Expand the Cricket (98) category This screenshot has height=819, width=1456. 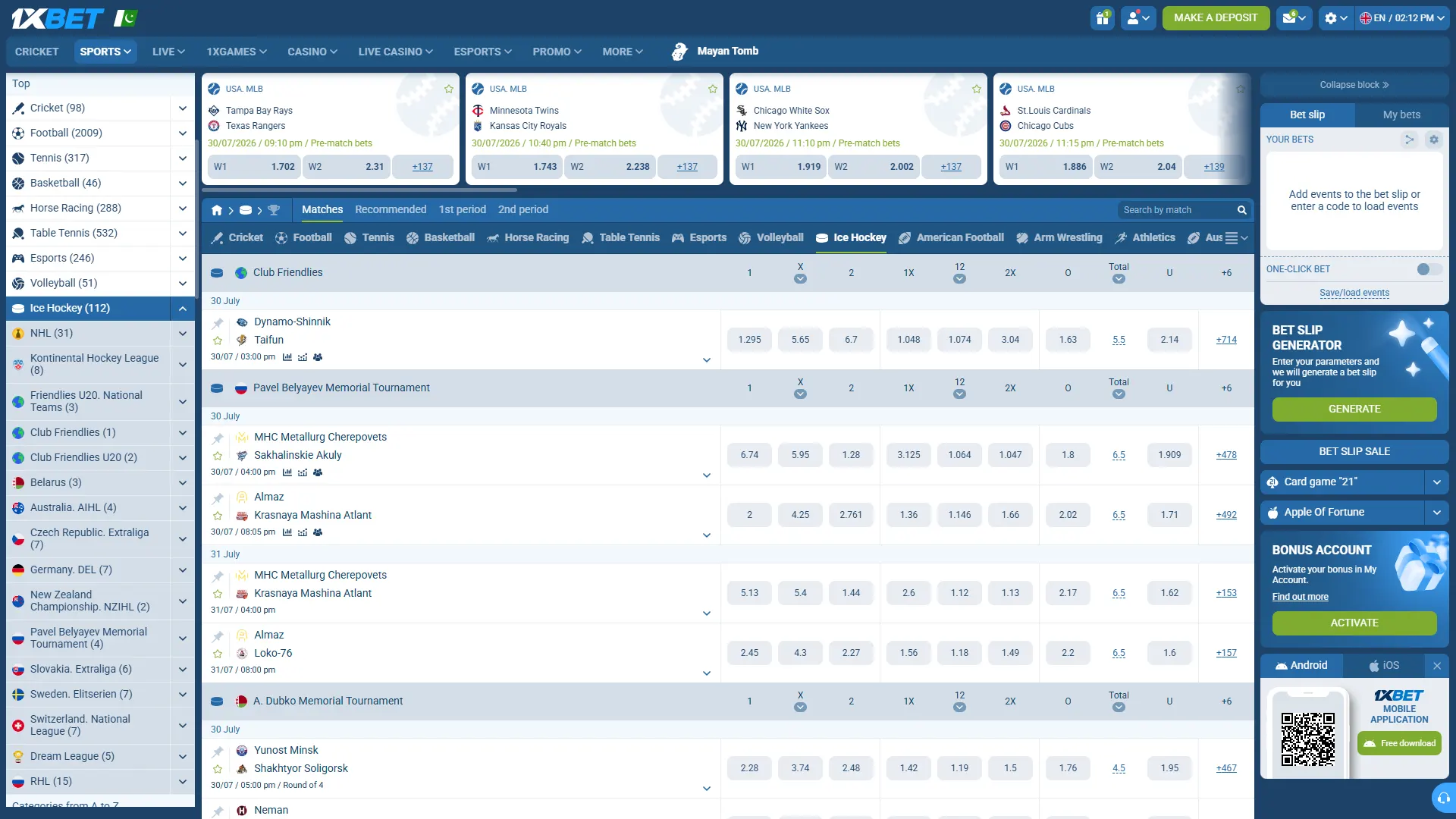pos(183,108)
